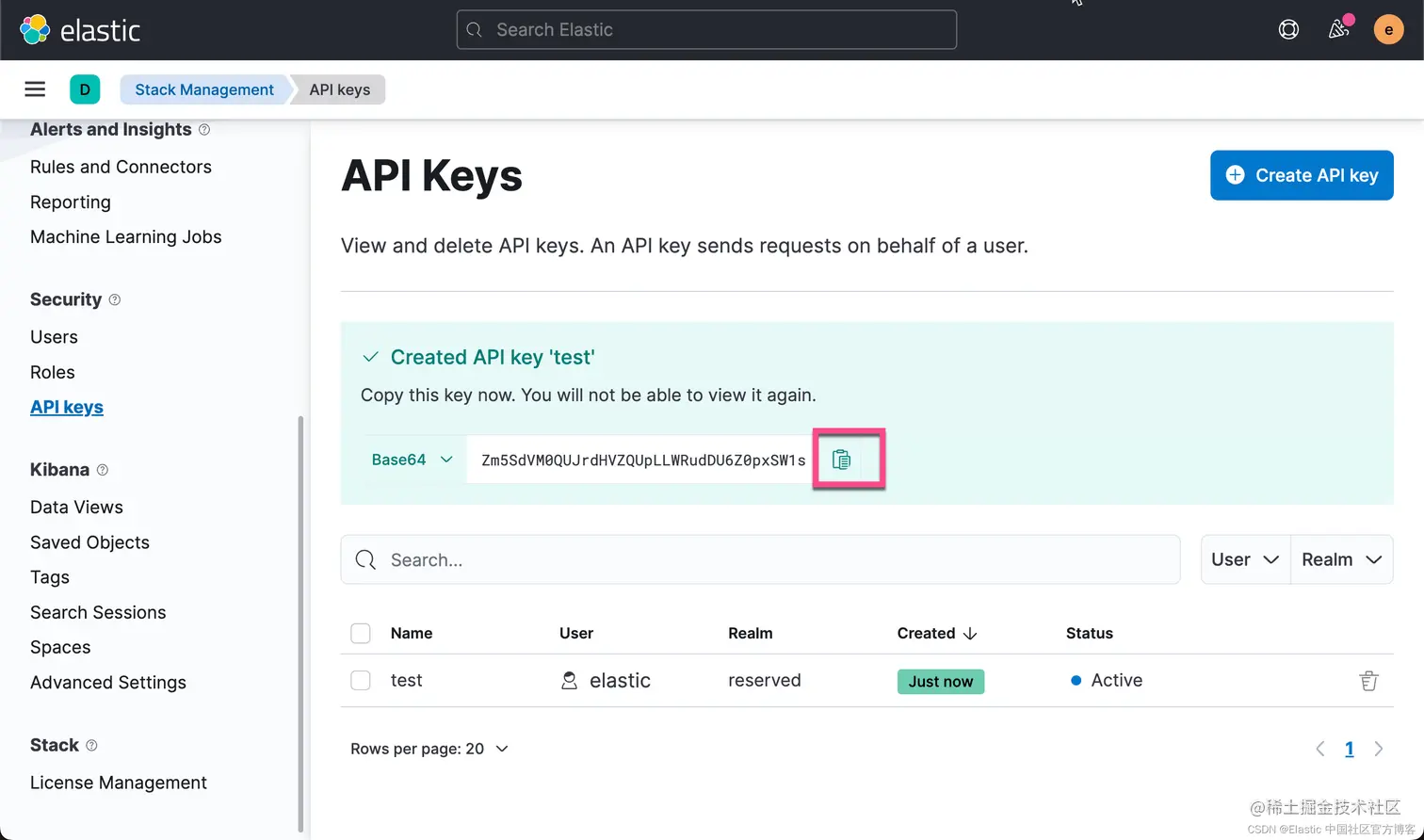This screenshot has height=840, width=1424.
Task: Copy the API key to clipboard
Action: [x=842, y=460]
